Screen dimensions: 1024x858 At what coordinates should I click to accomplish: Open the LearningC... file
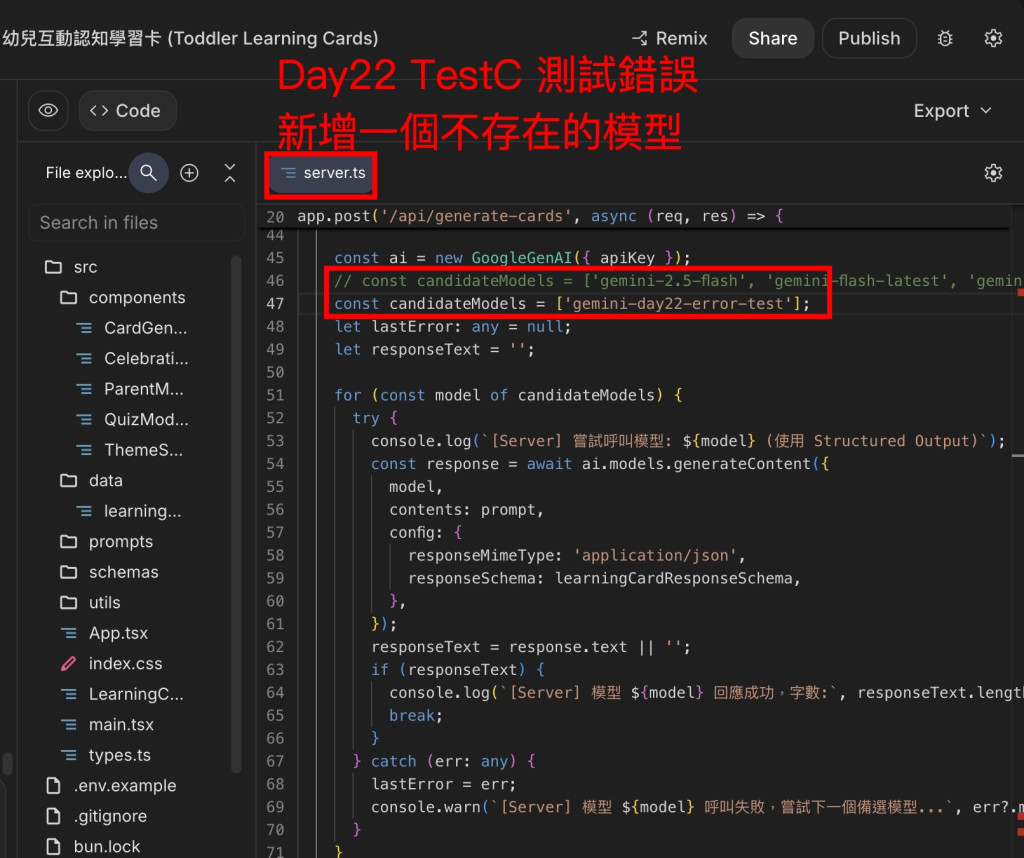point(122,694)
